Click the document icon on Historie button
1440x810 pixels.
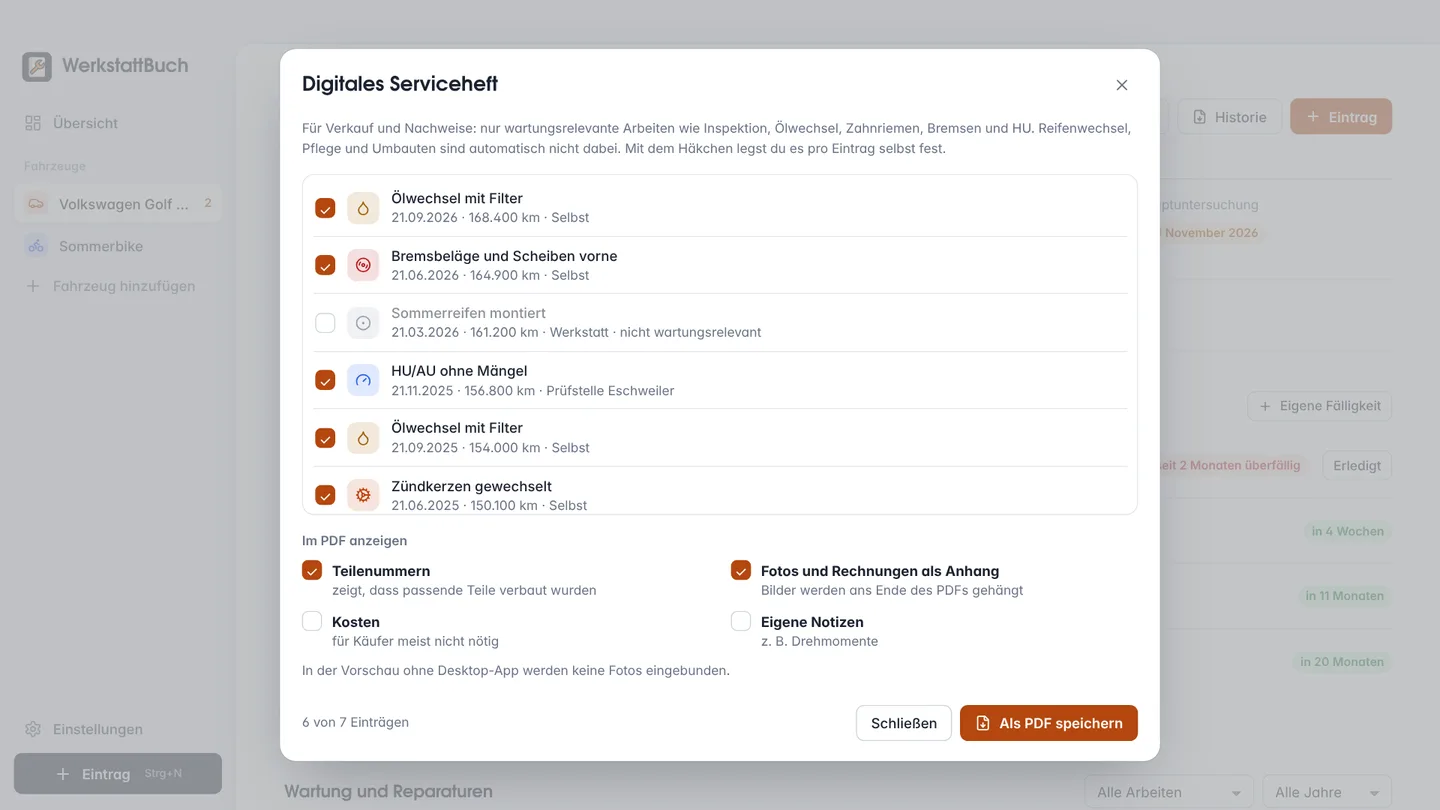click(x=1200, y=117)
